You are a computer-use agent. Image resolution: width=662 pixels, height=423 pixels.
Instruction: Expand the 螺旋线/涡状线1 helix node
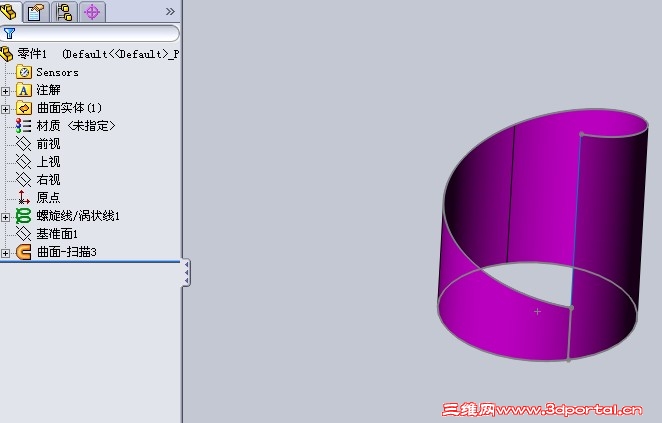coord(5,217)
